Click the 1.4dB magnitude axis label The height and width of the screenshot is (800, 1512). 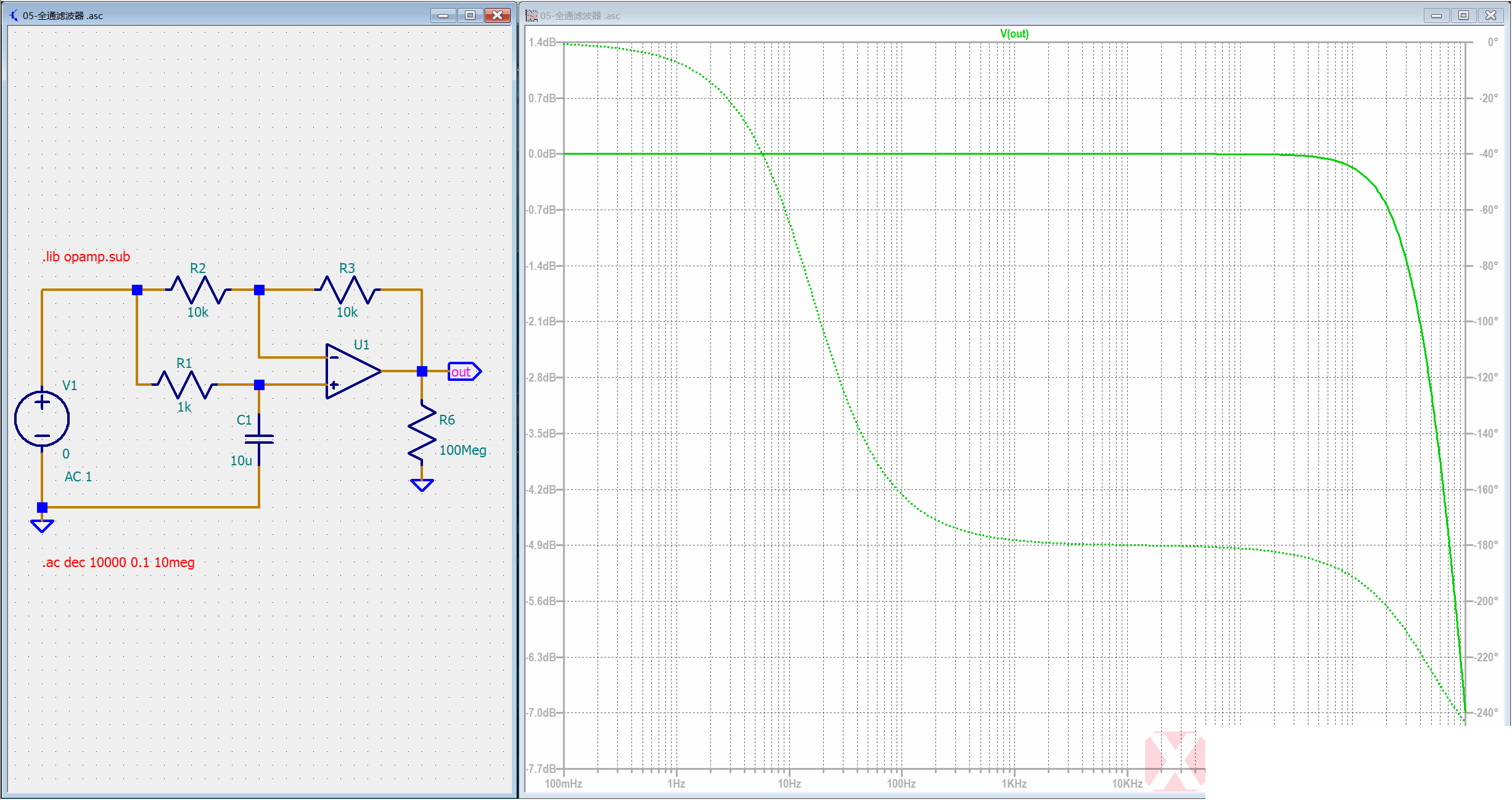(x=541, y=42)
